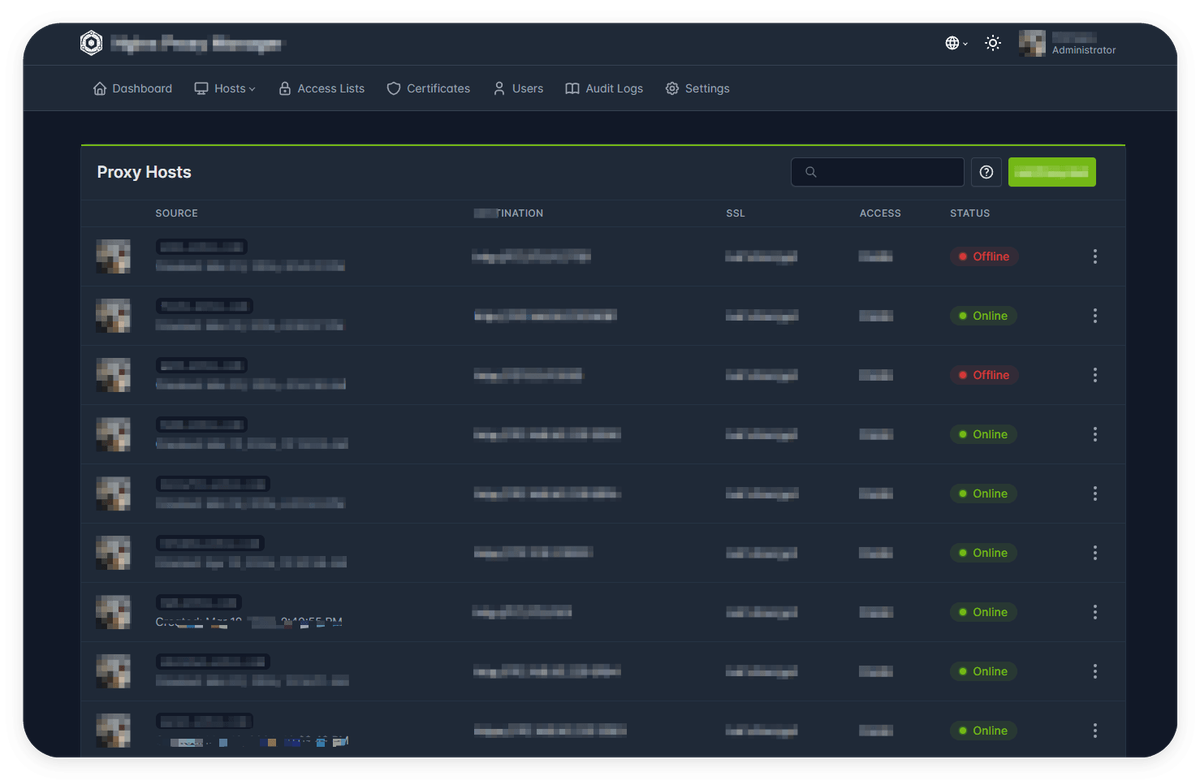
Task: Click Online status badge in eighth row
Action: pos(983,671)
